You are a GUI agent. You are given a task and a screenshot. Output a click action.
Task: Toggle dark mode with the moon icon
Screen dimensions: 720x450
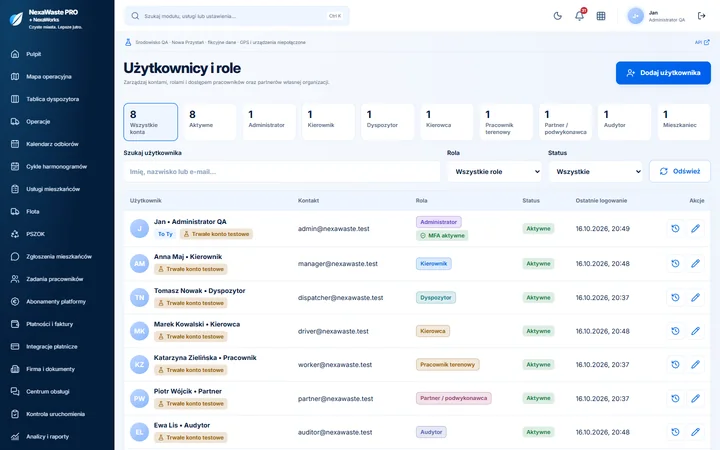point(557,16)
